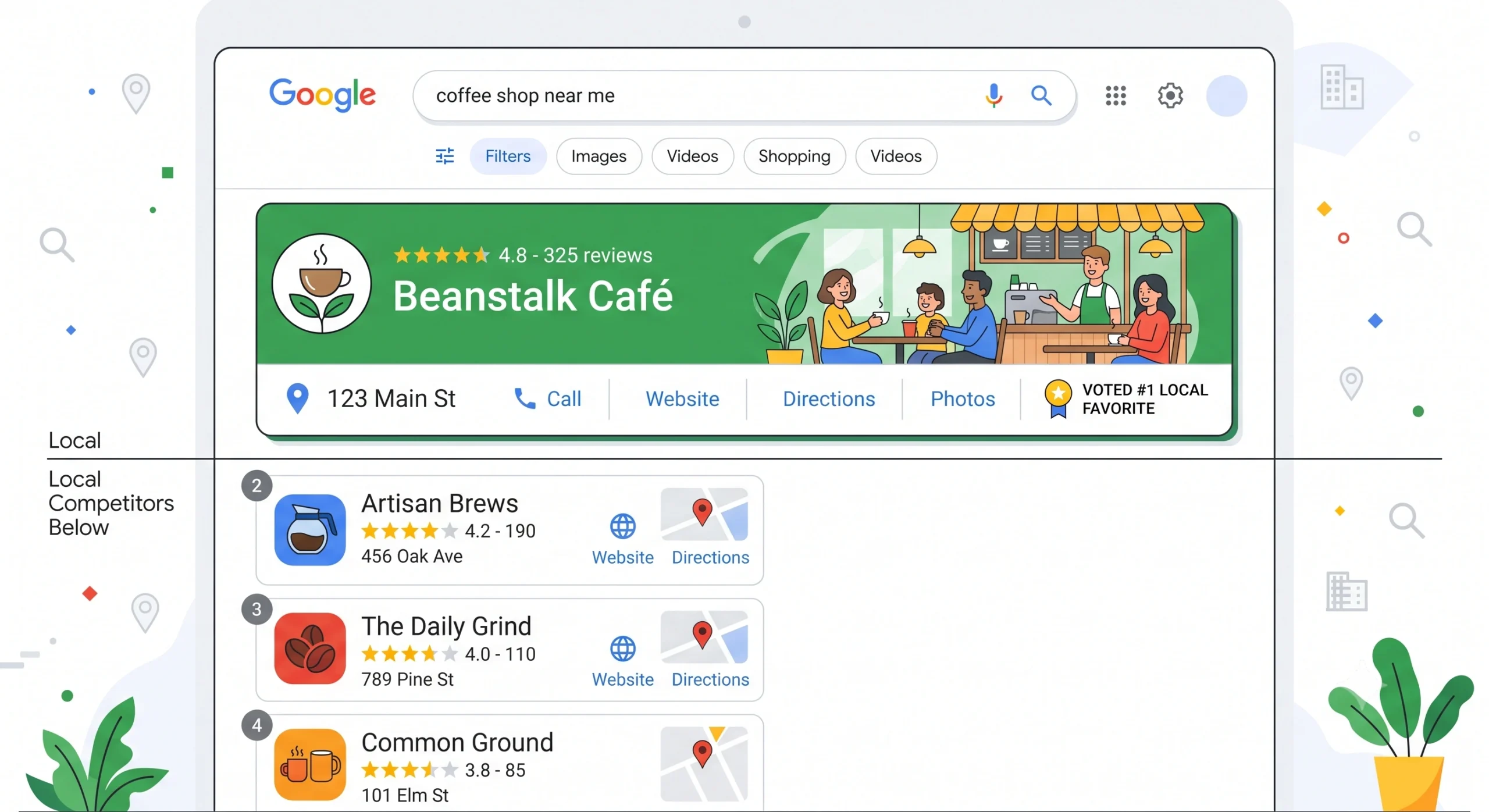
Task: Select the Filters chip
Action: [508, 156]
